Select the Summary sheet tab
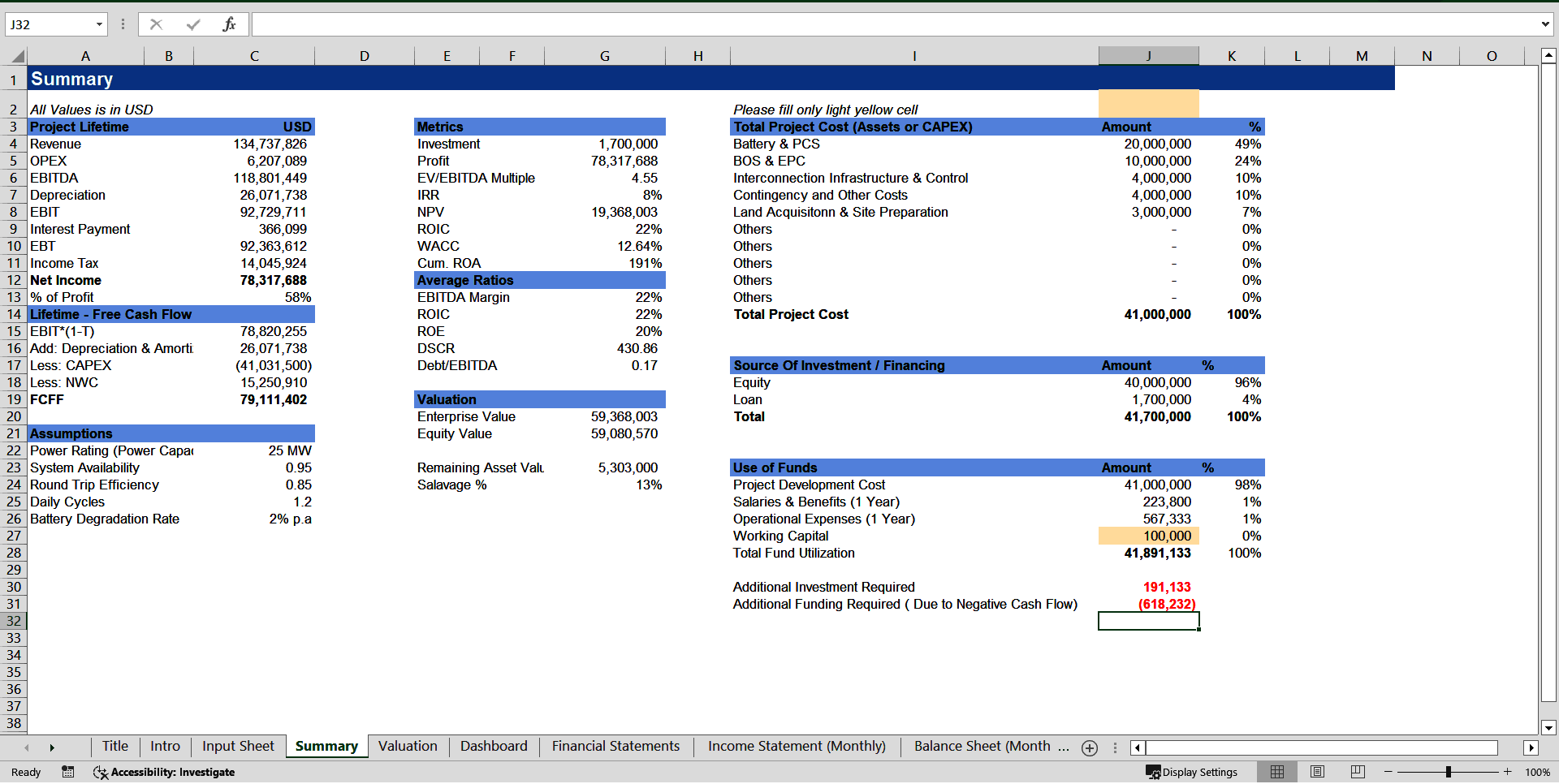 [x=326, y=747]
